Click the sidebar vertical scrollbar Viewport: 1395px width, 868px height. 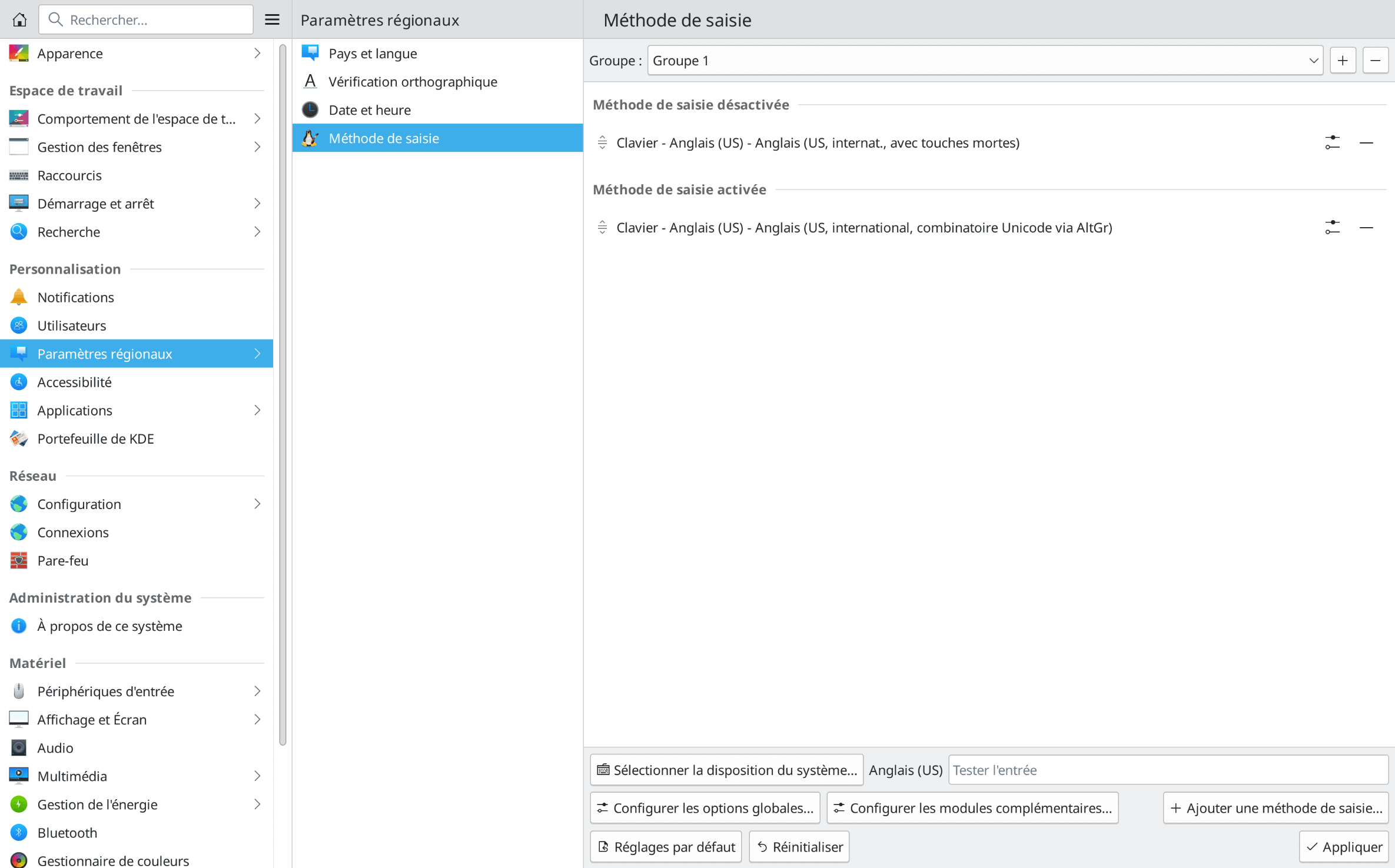click(283, 394)
